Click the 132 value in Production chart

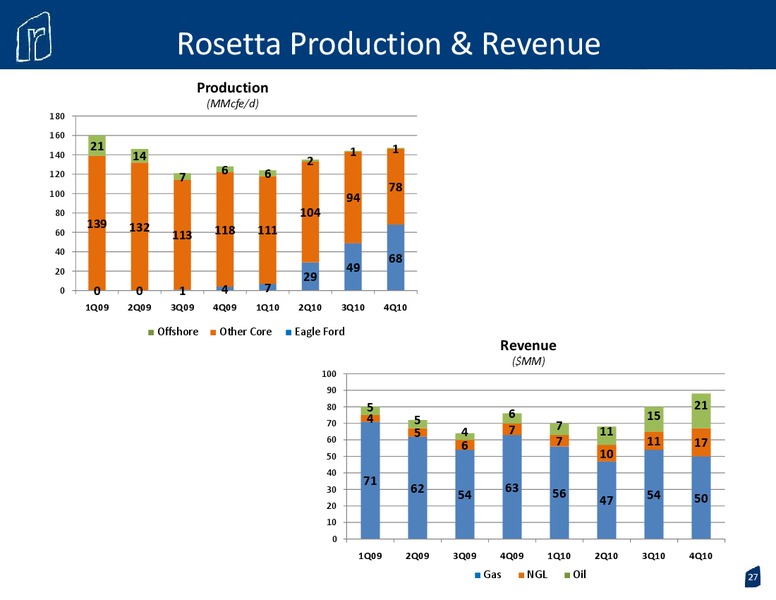139,227
